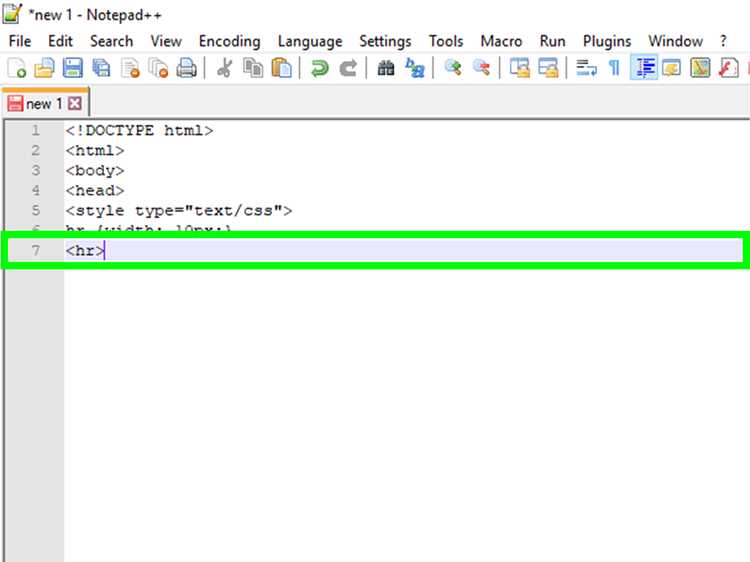The width and height of the screenshot is (750, 562).
Task: Print the document with printer icon
Action: [x=187, y=68]
